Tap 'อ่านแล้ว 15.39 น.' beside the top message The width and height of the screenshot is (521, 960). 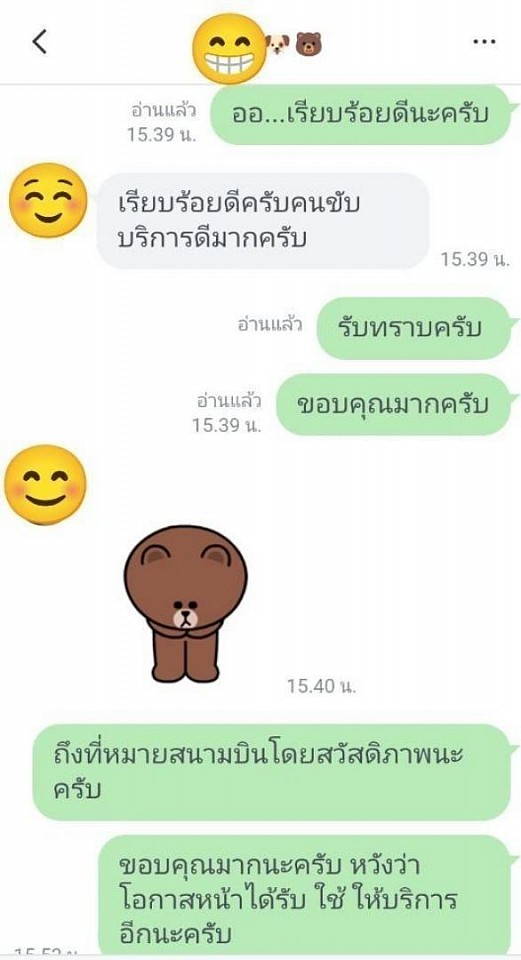pyautogui.click(x=162, y=122)
